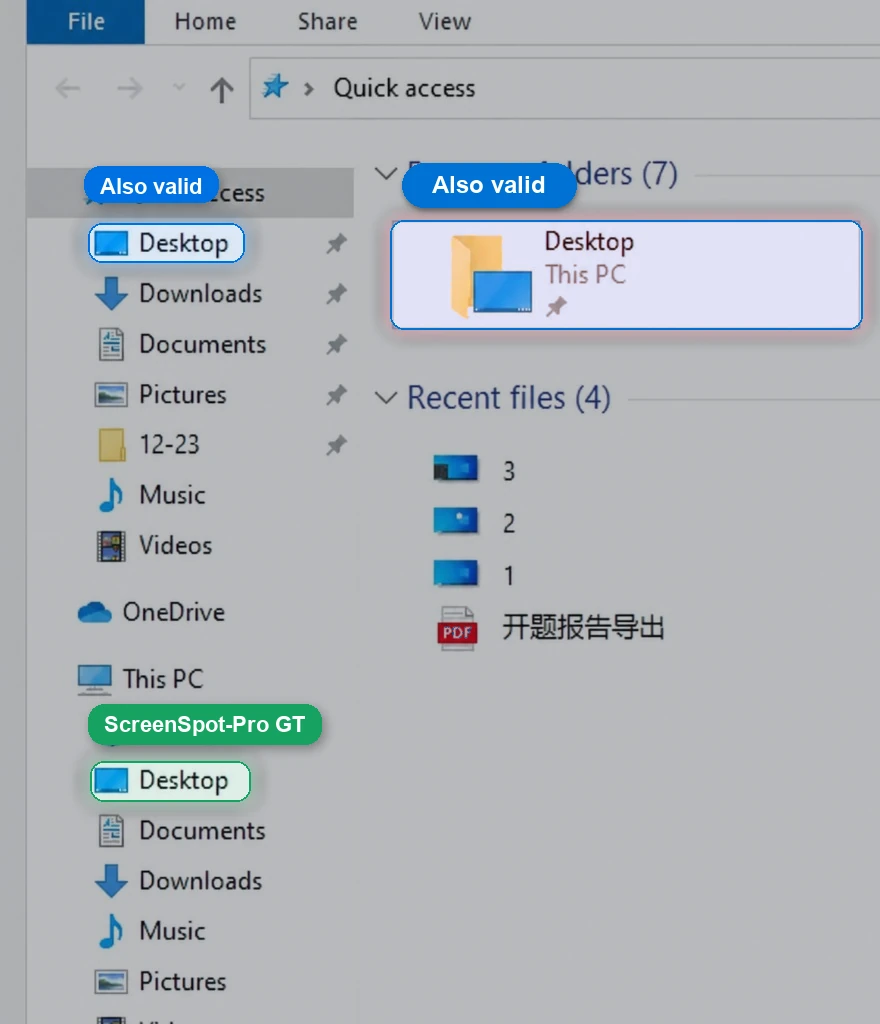Click the Pictures icon under This PC
The height and width of the screenshot is (1024, 880).
coord(111,982)
